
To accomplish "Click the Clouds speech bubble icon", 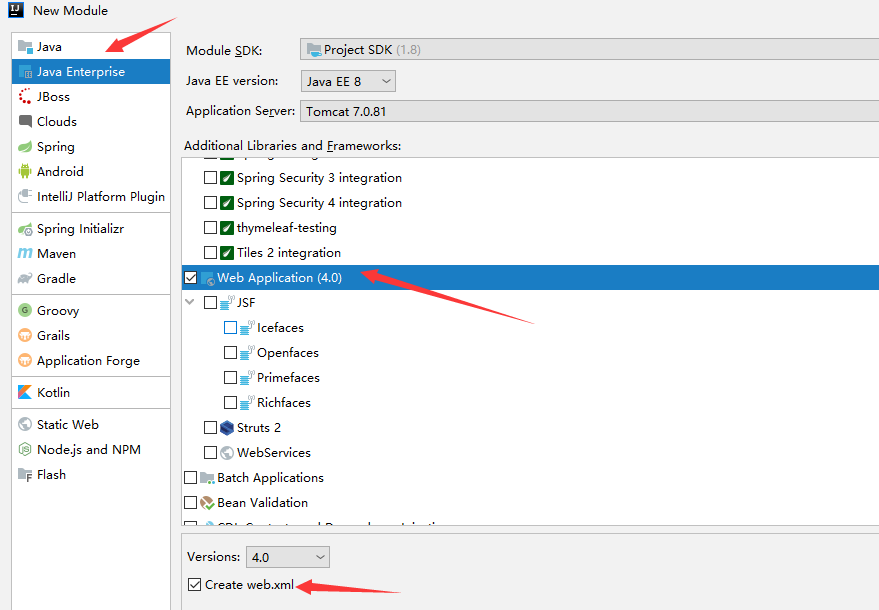I will 25,121.
